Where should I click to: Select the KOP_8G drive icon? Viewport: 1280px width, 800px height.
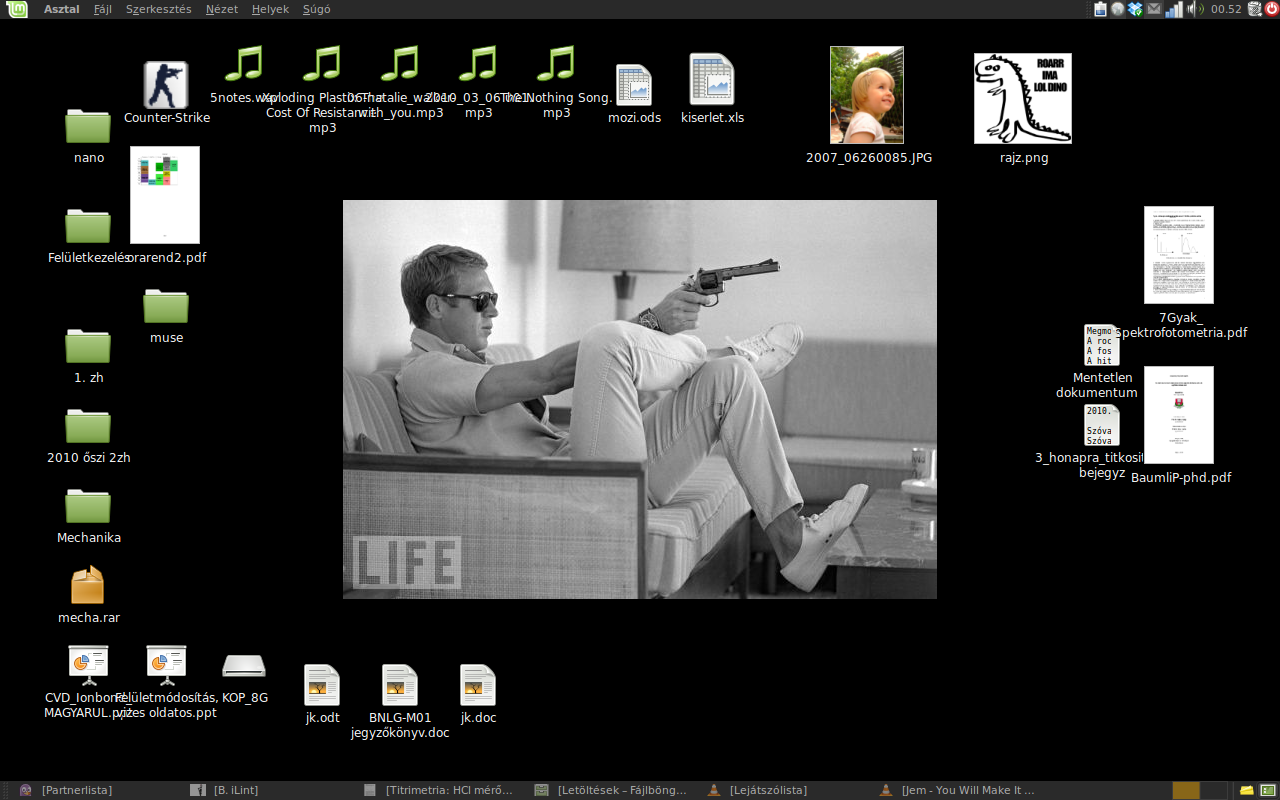[x=244, y=666]
